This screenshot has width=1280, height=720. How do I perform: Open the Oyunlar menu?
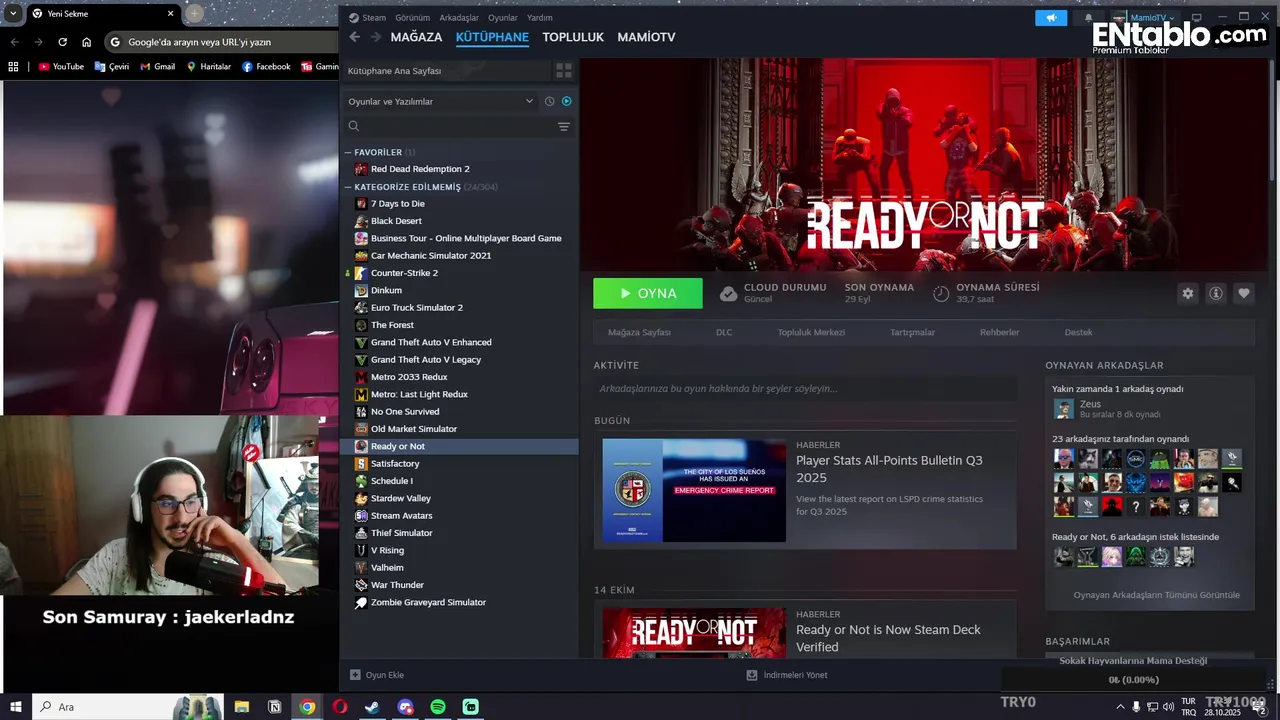coord(503,18)
